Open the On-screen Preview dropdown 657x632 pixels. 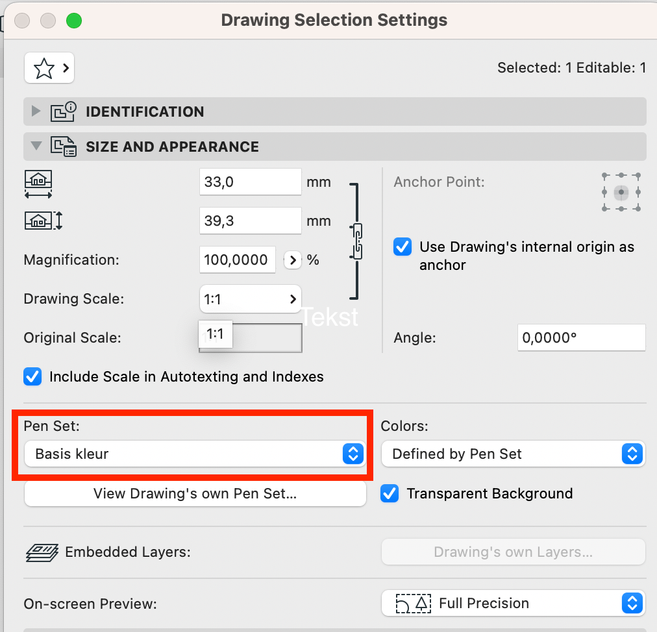click(x=511, y=603)
